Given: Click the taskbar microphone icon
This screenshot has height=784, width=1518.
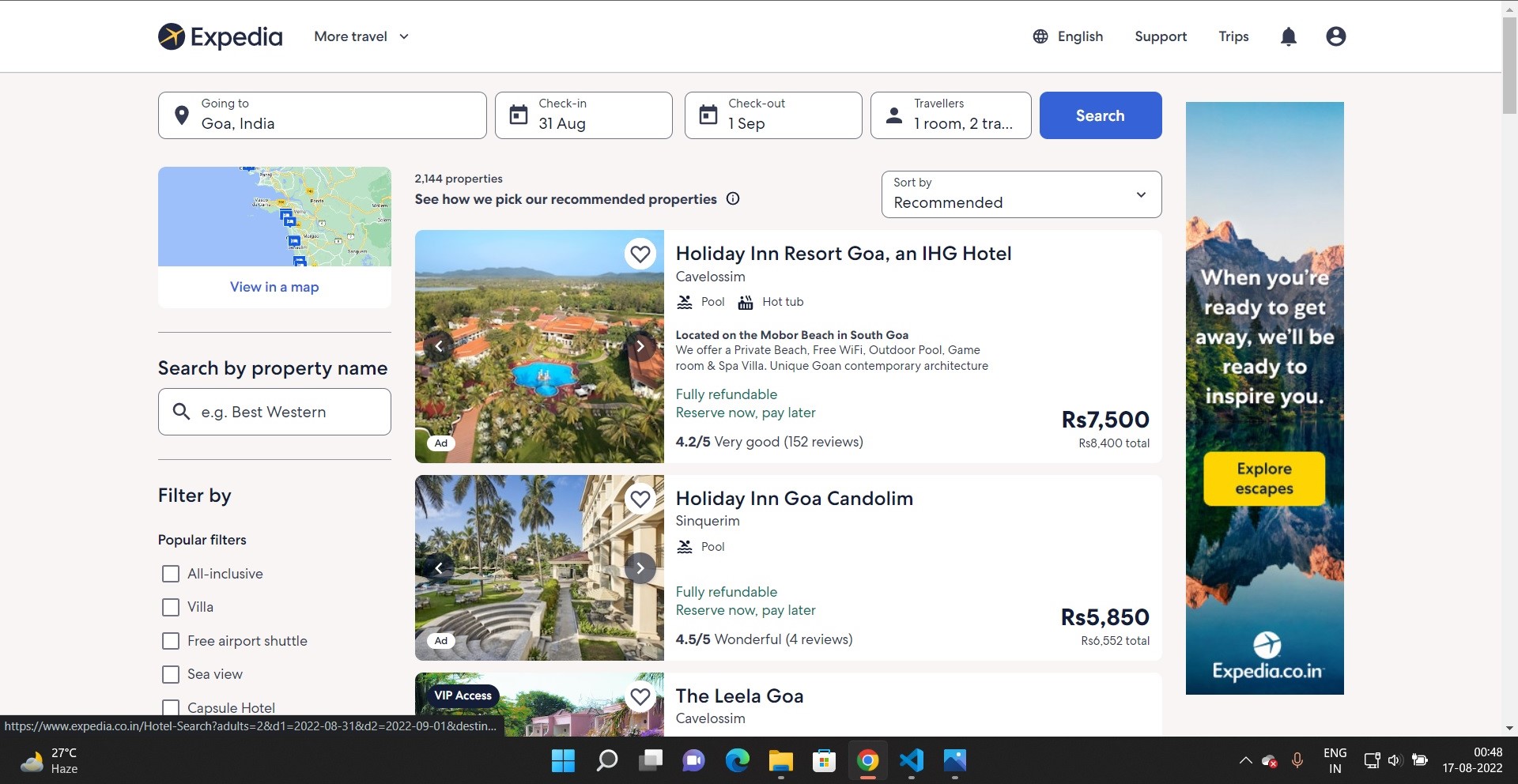Looking at the screenshot, I should 1297,760.
